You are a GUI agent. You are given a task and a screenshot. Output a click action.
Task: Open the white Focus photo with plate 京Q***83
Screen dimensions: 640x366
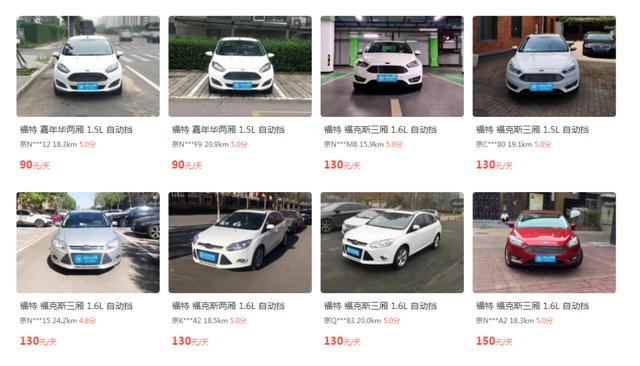pyautogui.click(x=392, y=242)
